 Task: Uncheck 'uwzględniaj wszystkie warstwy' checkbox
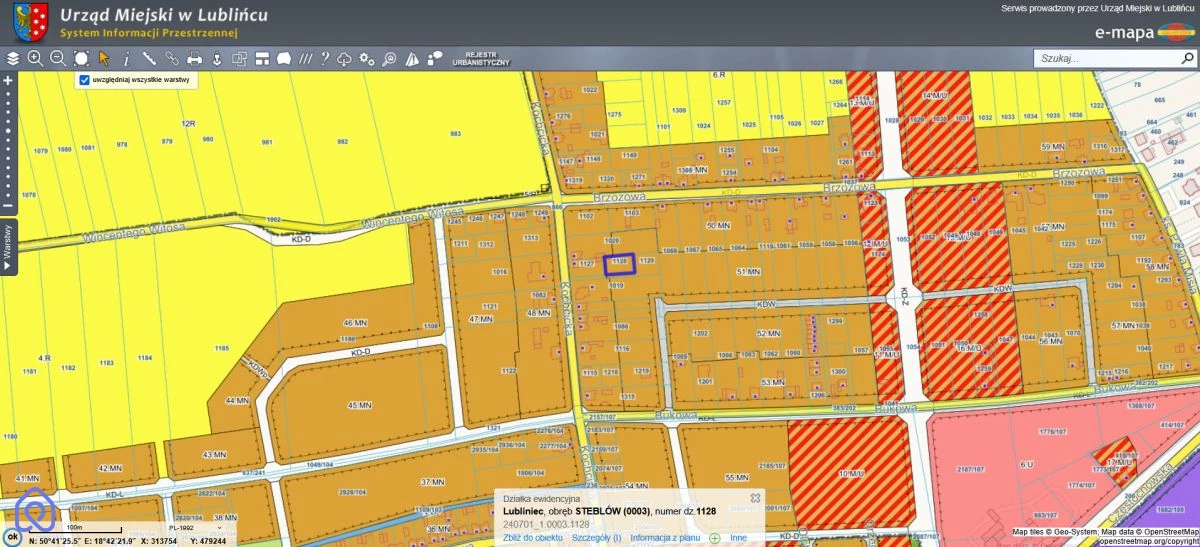click(x=85, y=80)
